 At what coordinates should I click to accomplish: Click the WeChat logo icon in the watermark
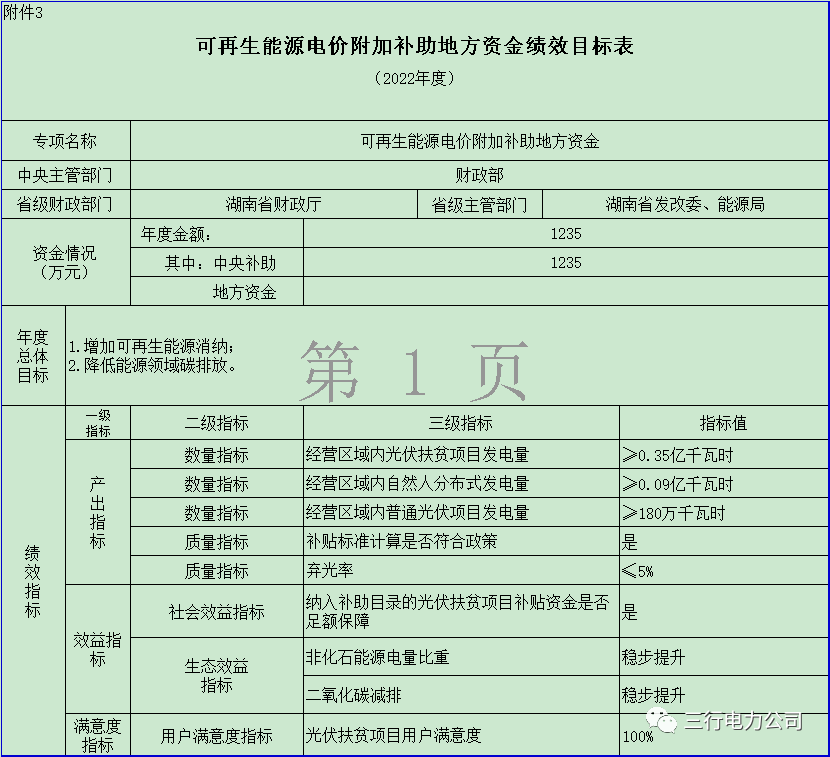662,720
